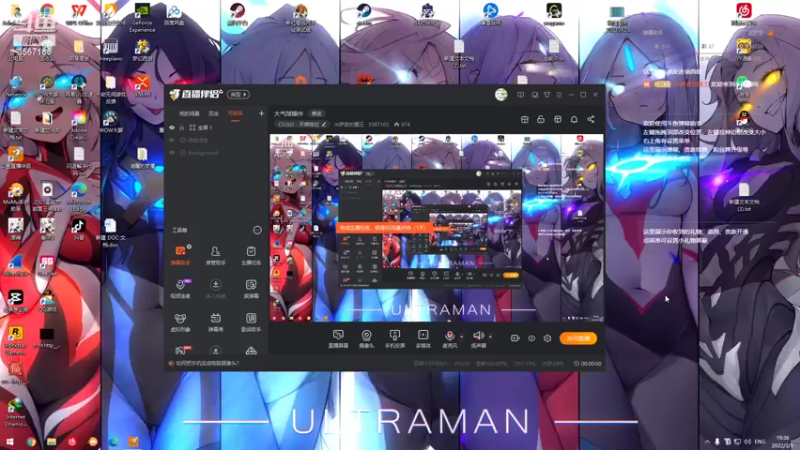This screenshot has height=450, width=800.
Task: Click the 00:00:00 stream timer
Action: [588, 364]
